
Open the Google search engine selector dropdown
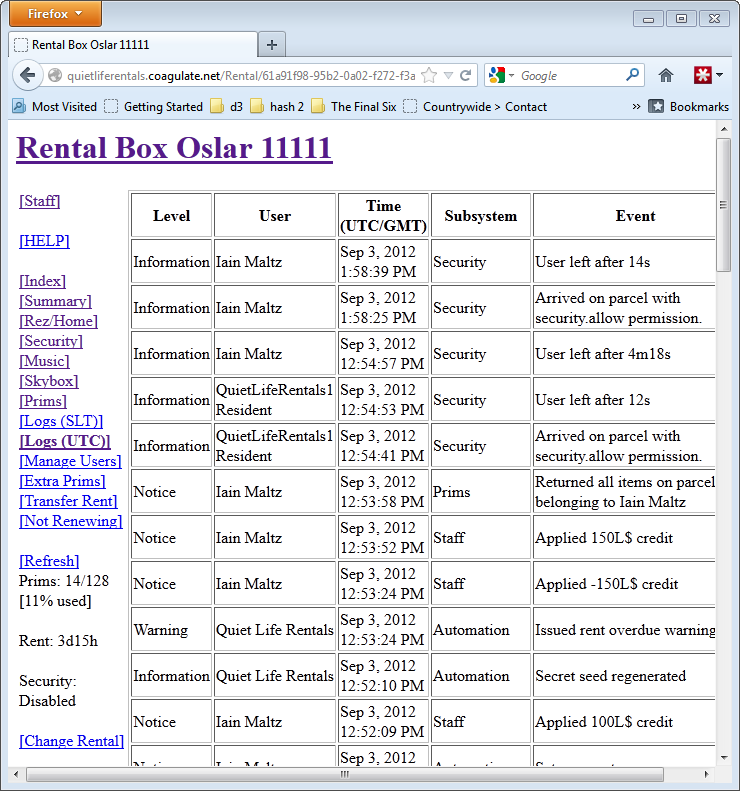503,75
